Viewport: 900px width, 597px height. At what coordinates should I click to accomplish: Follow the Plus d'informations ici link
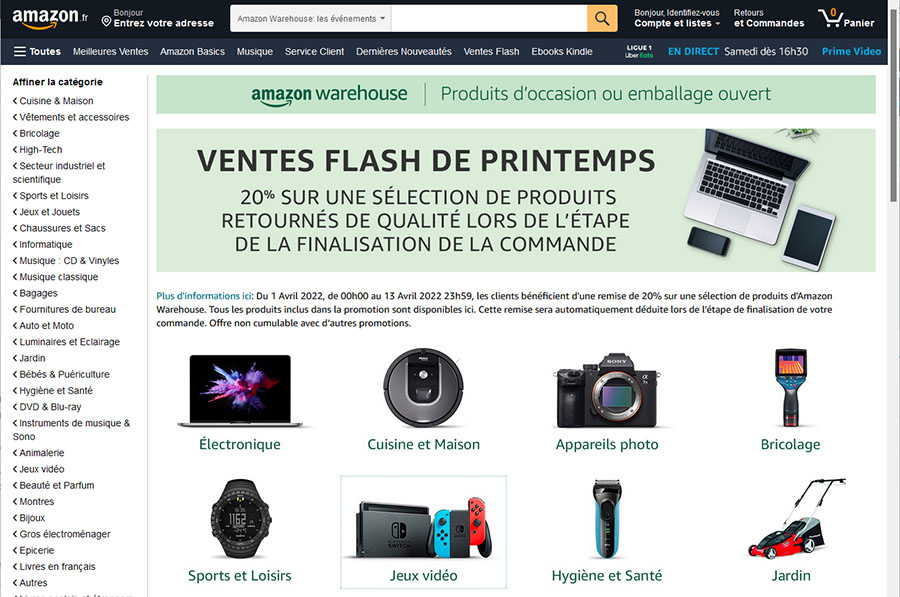tap(204, 296)
